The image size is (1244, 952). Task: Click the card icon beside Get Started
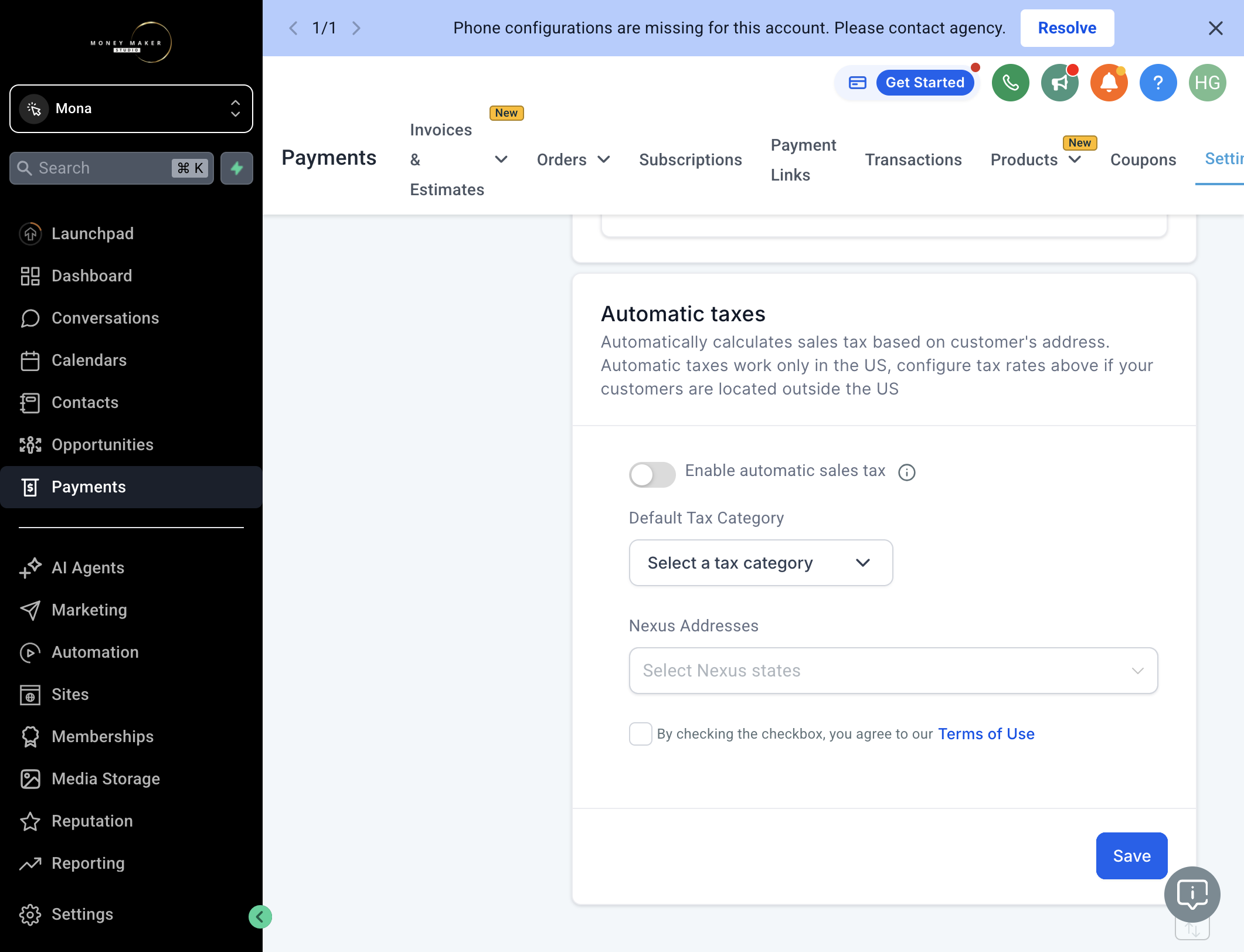pos(857,83)
